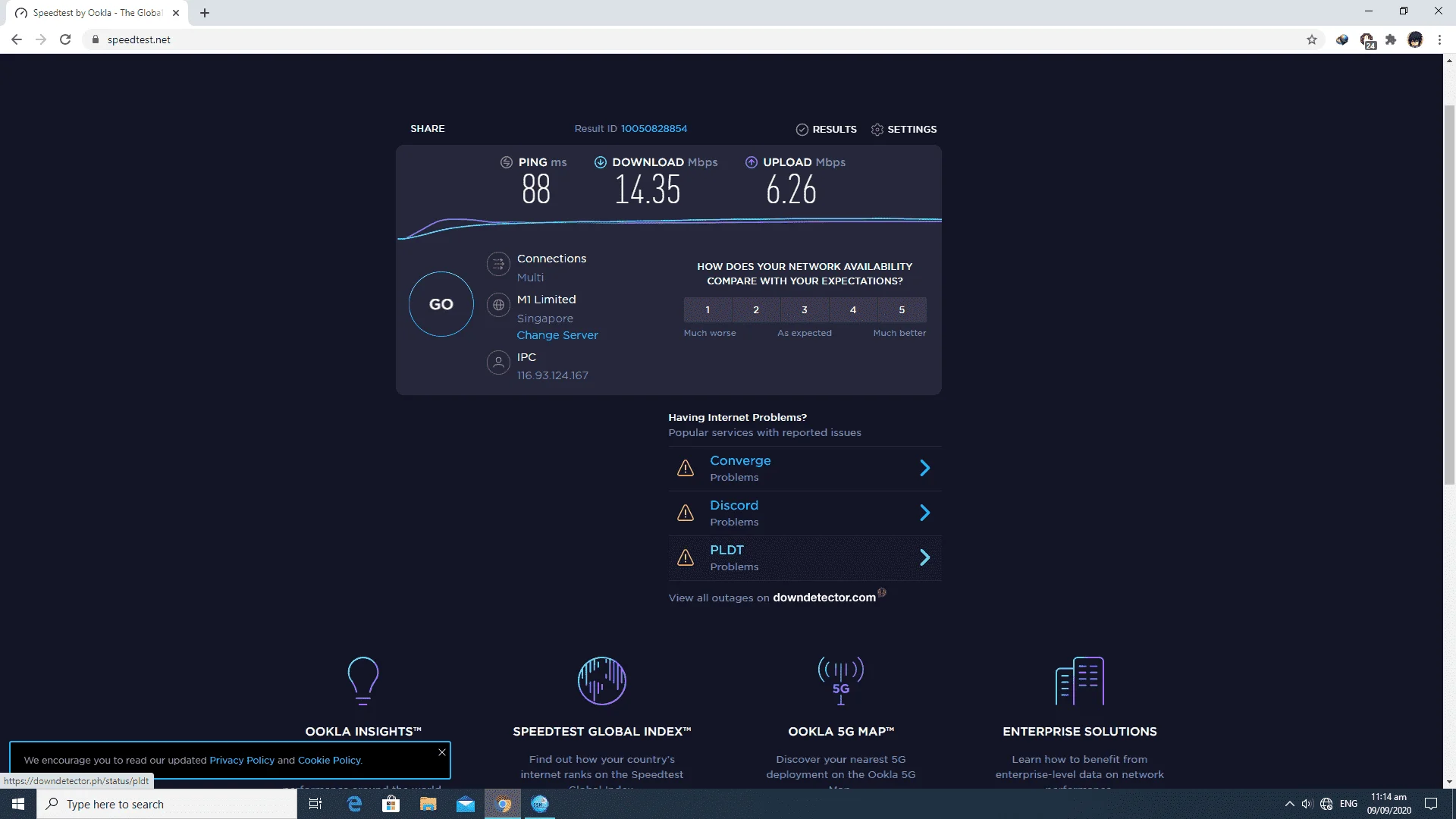
Task: Click the ping indicator icon
Action: [x=507, y=162]
